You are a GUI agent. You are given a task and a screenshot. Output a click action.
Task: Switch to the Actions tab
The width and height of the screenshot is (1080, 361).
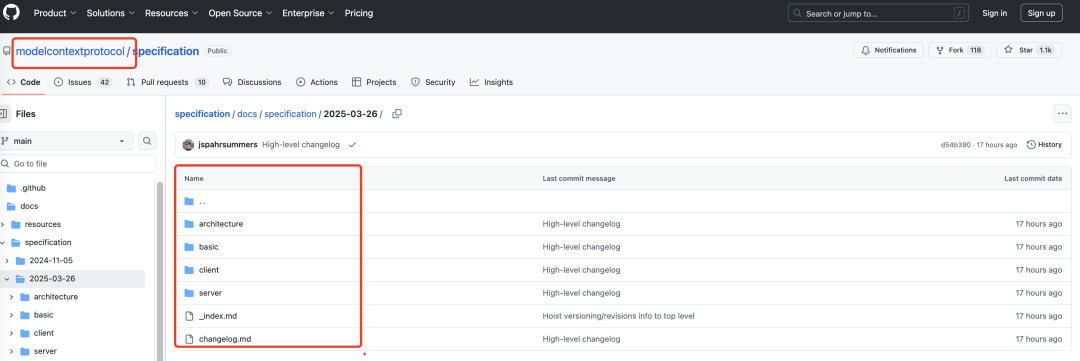click(317, 82)
